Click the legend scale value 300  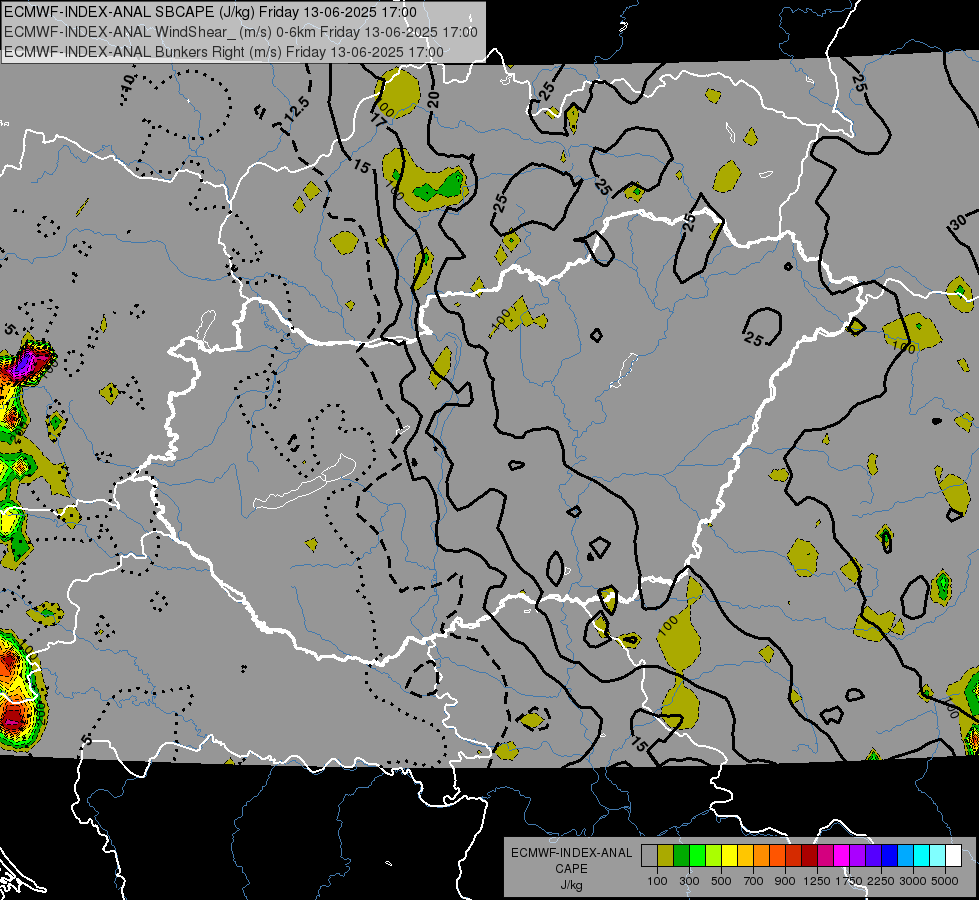point(689,881)
